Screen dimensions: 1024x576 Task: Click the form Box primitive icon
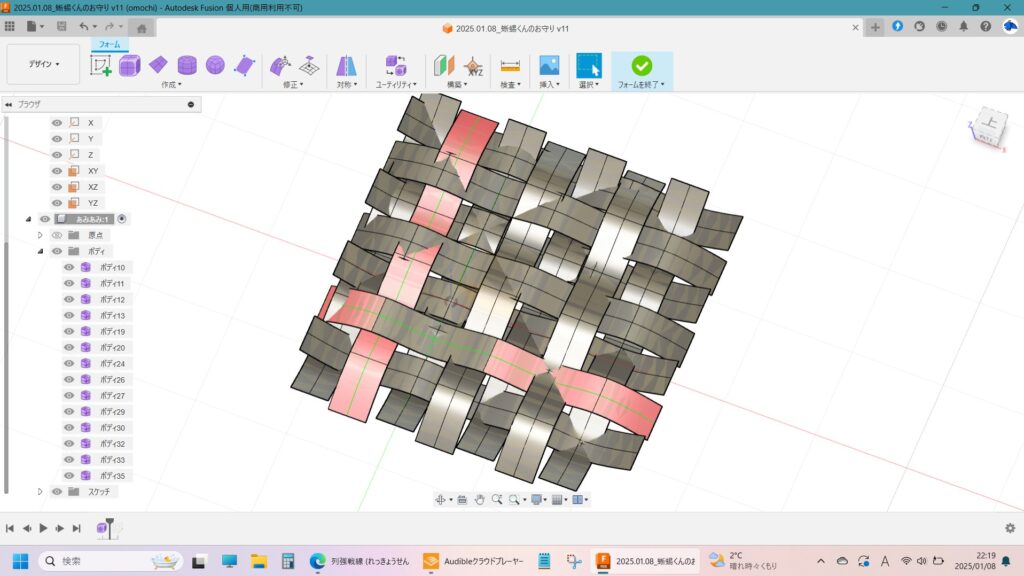point(130,65)
